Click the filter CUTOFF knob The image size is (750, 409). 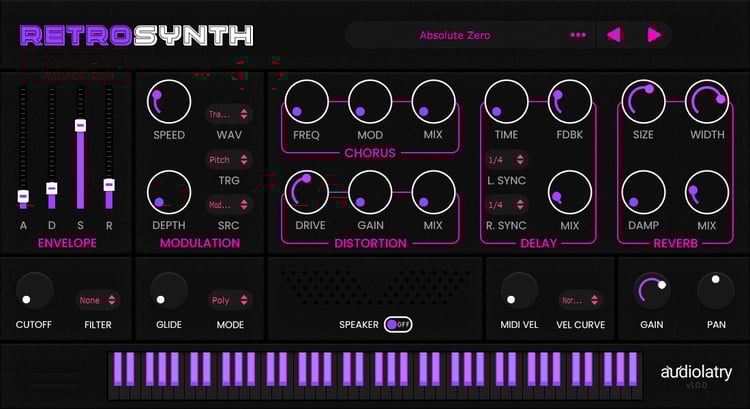[34, 291]
